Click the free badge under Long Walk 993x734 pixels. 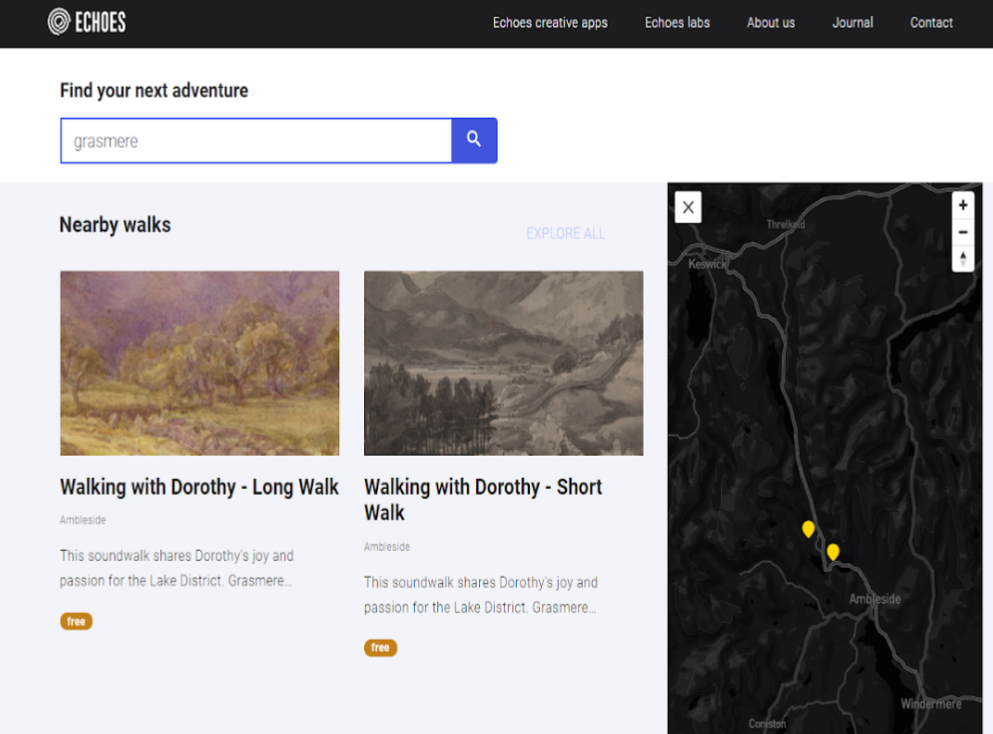[76, 621]
